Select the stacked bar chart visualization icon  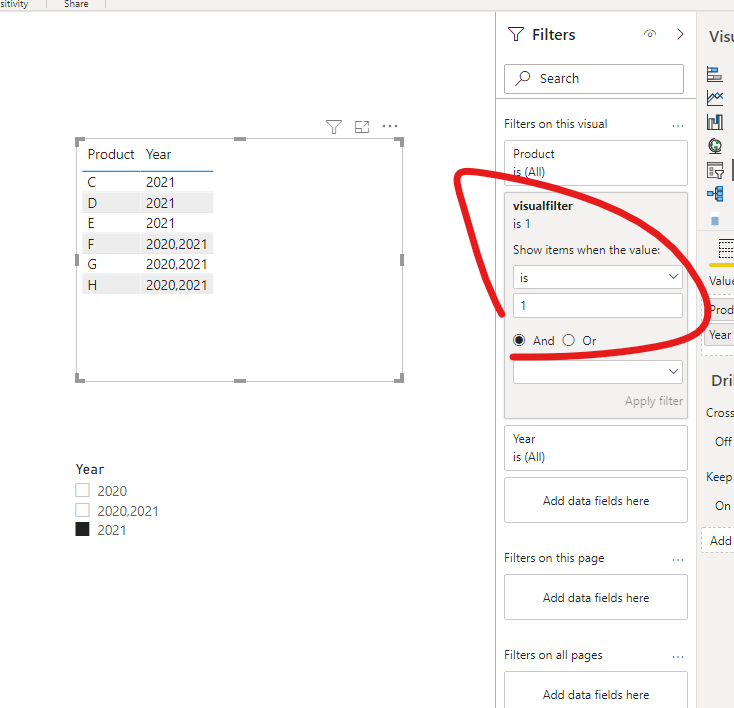(x=714, y=74)
